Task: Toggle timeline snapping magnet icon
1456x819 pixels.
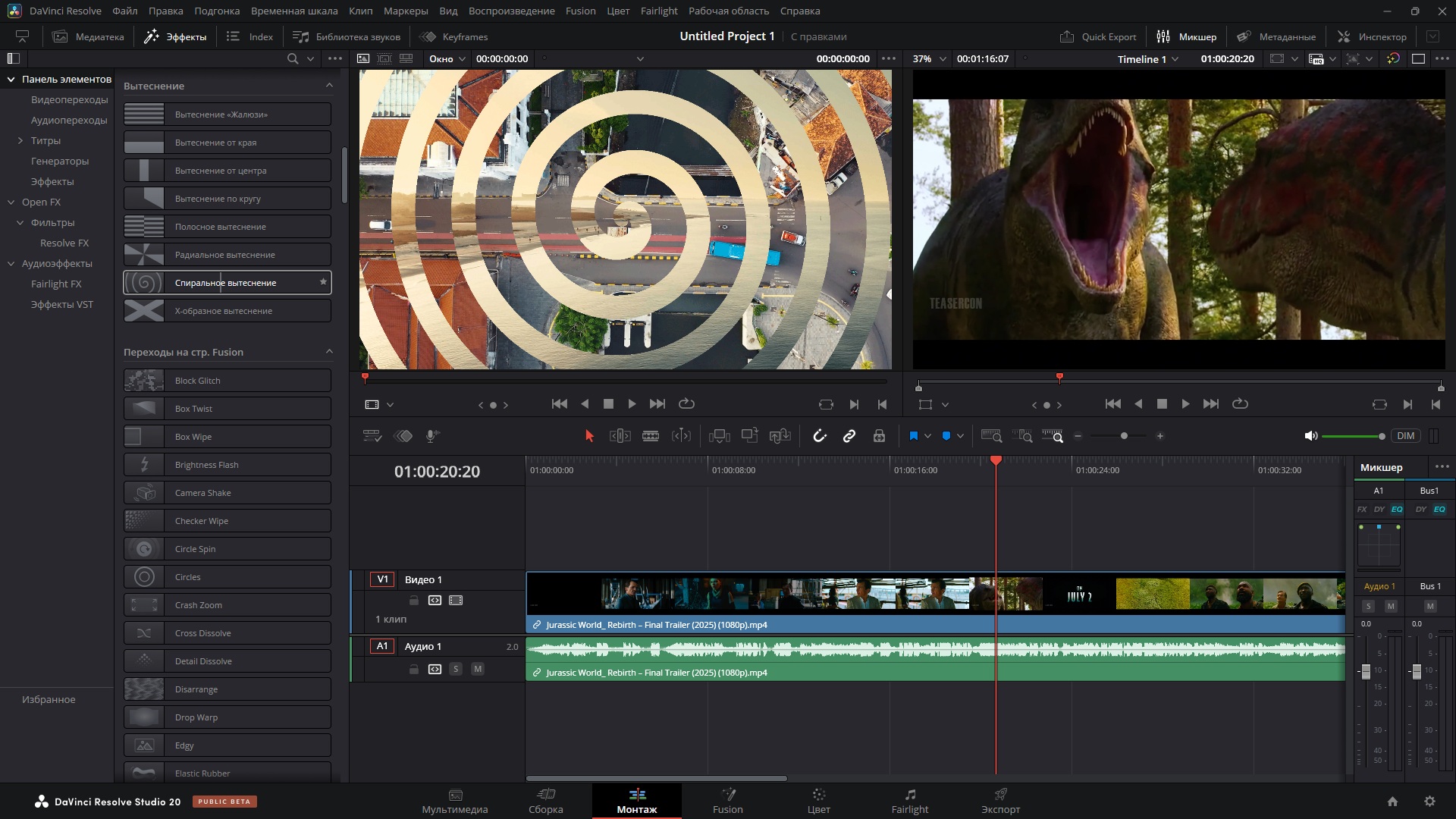Action: pyautogui.click(x=820, y=436)
